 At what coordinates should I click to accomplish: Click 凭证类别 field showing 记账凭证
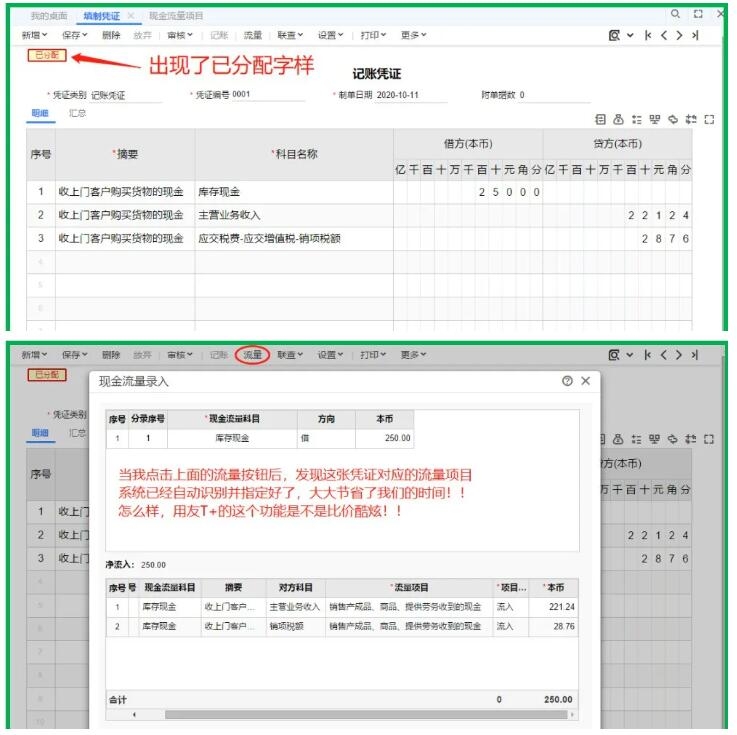pyautogui.click(x=126, y=95)
